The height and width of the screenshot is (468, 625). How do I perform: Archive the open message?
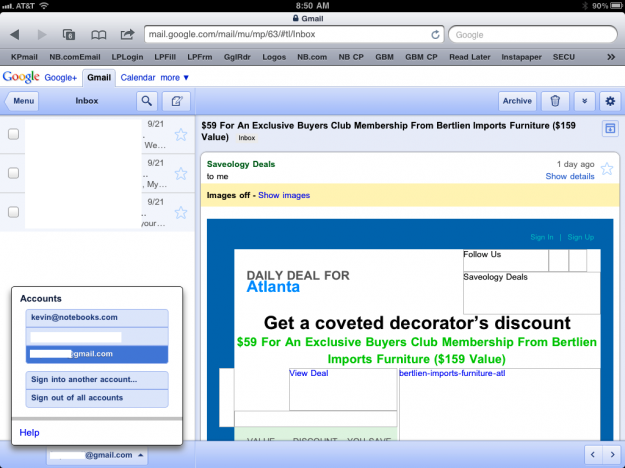click(x=517, y=101)
